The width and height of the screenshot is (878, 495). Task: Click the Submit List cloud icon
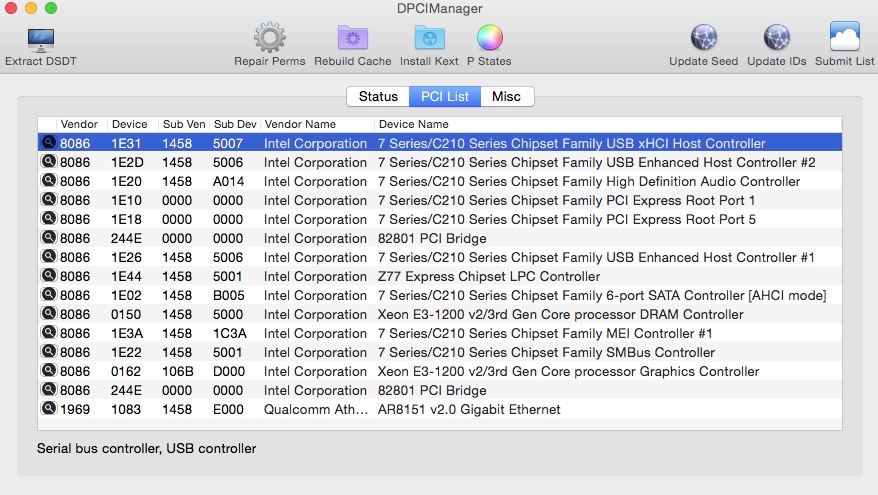tap(844, 37)
